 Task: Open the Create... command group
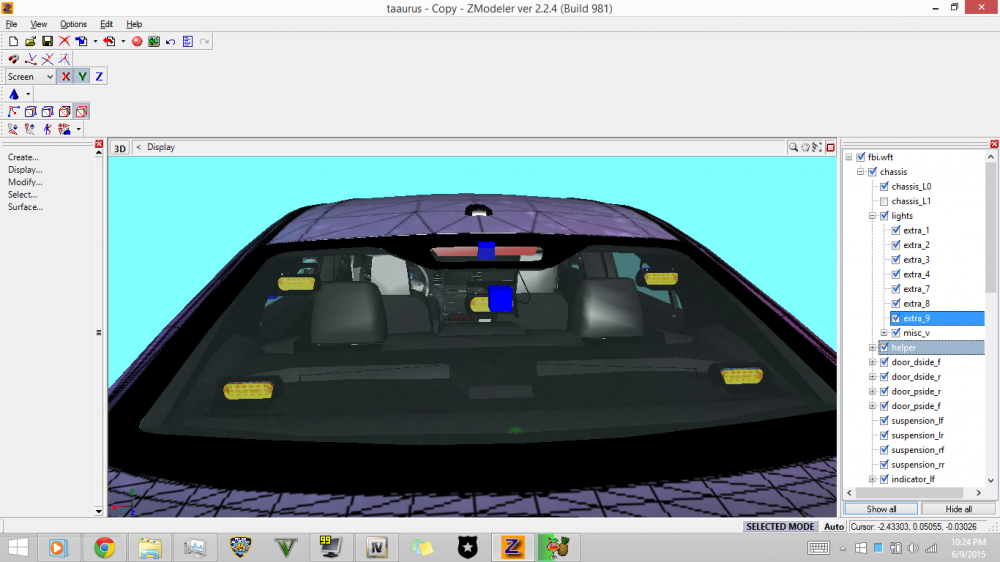[x=23, y=157]
